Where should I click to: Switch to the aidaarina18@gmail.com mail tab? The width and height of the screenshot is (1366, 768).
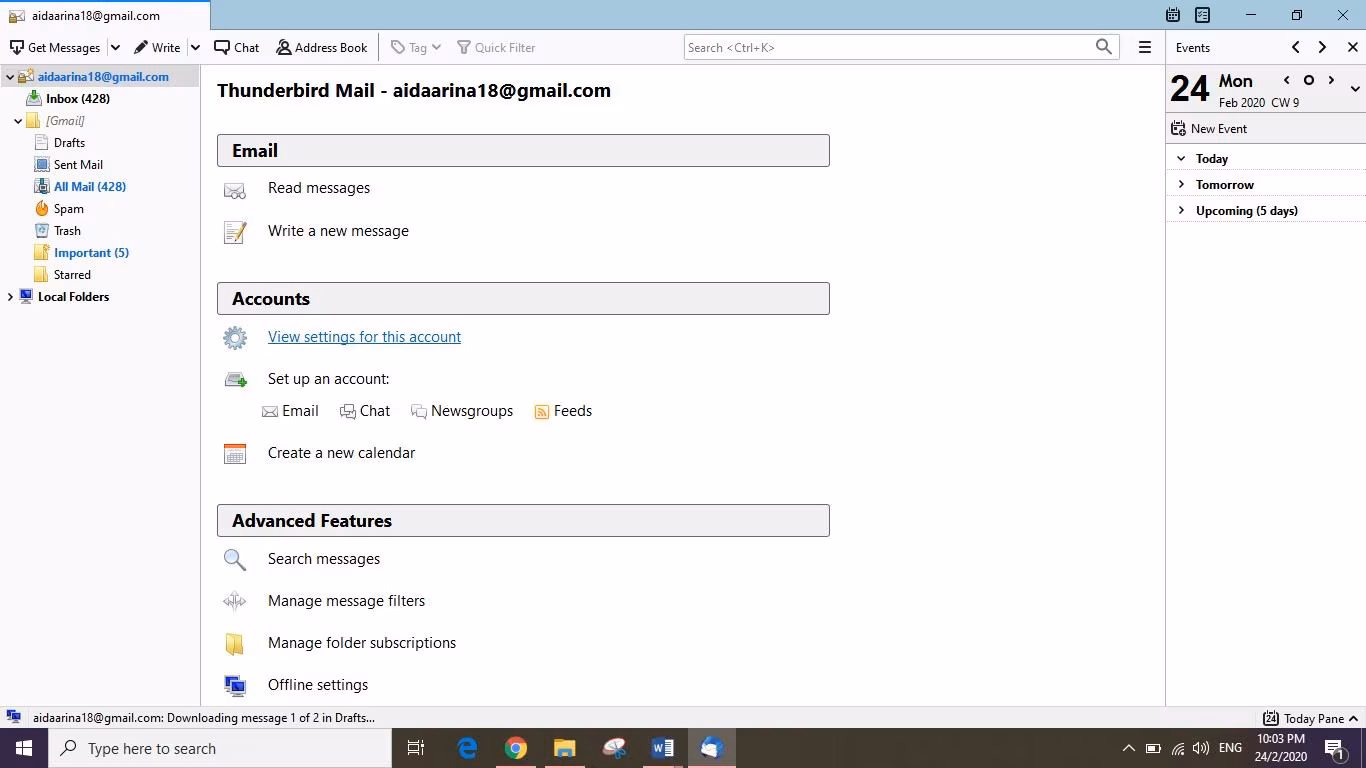(x=105, y=15)
